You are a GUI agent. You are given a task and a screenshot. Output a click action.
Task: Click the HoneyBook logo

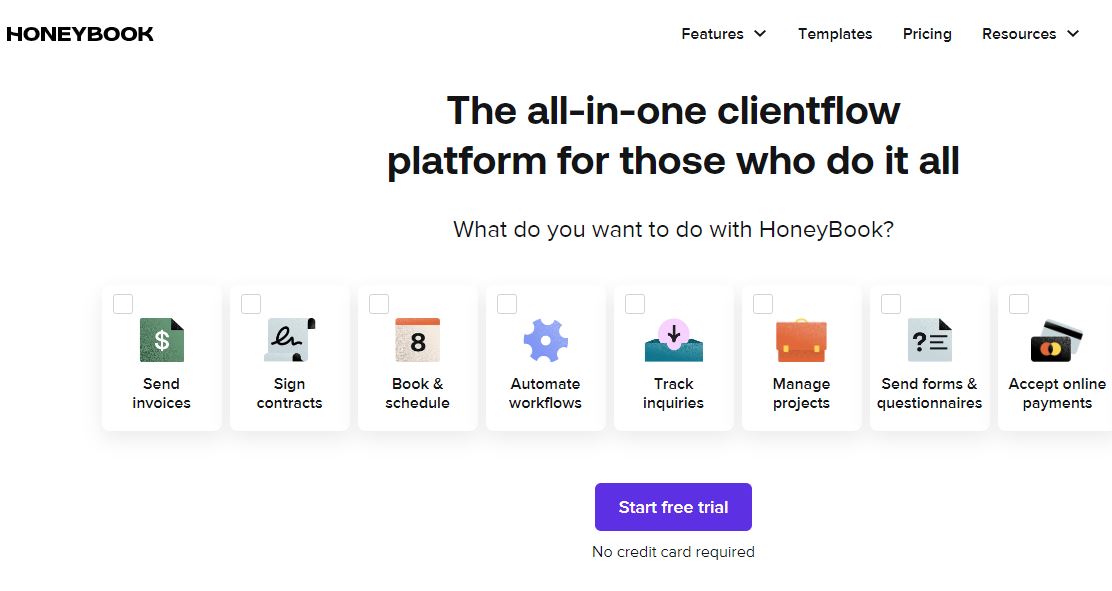80,34
